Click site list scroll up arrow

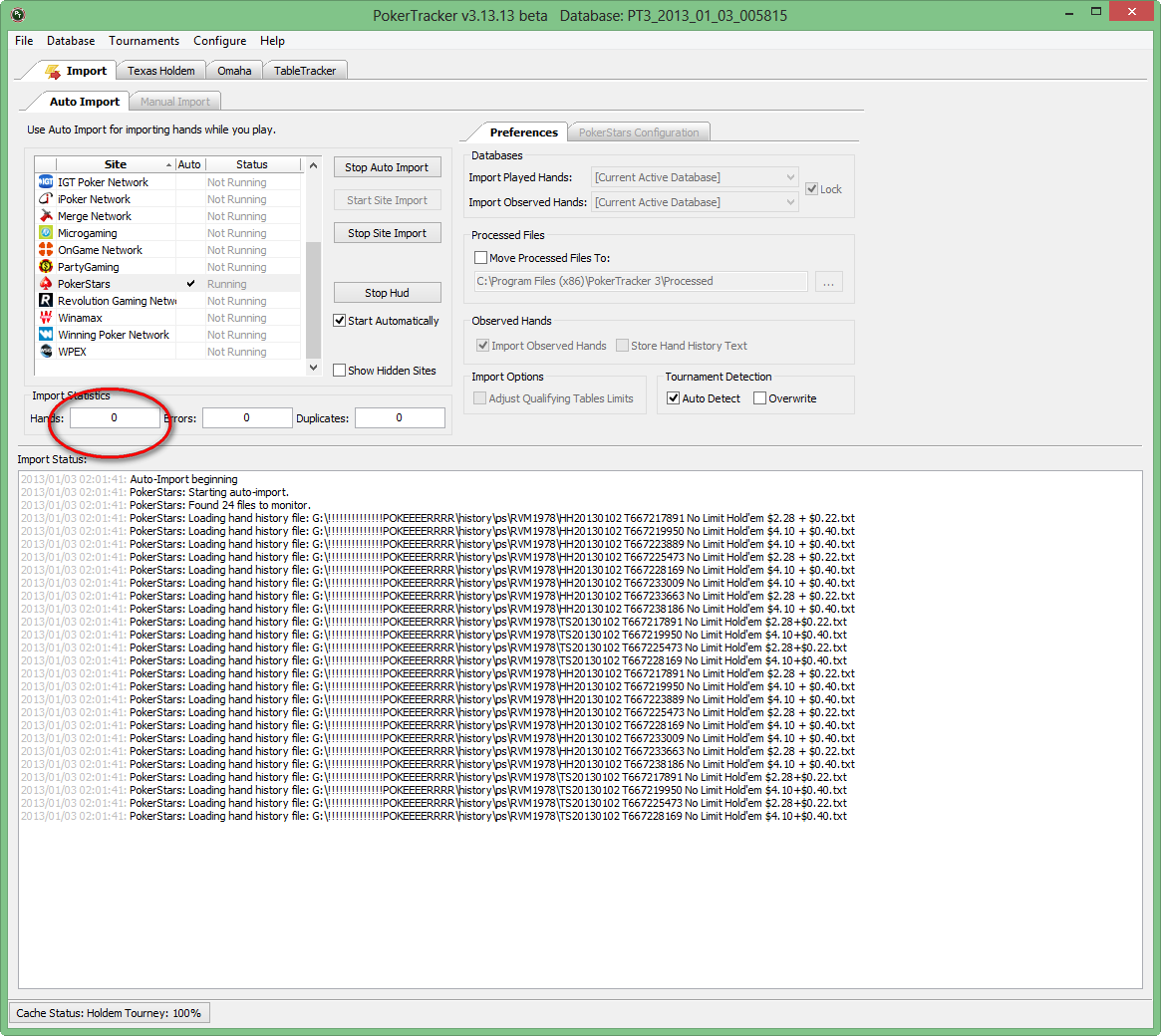313,165
